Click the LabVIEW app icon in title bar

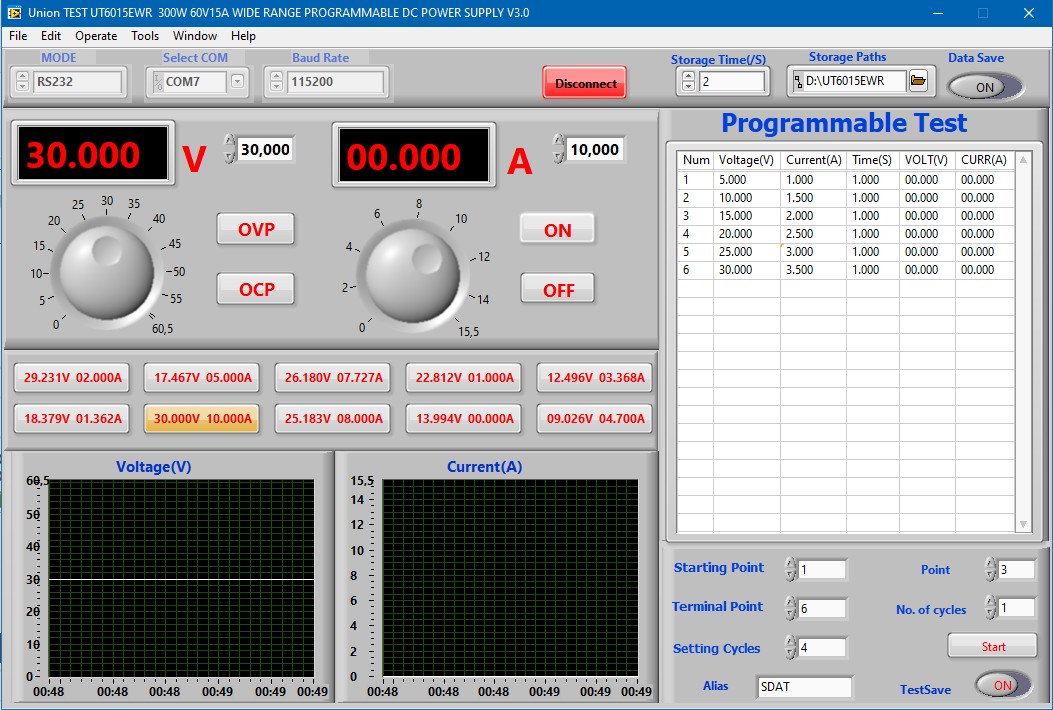(x=13, y=13)
